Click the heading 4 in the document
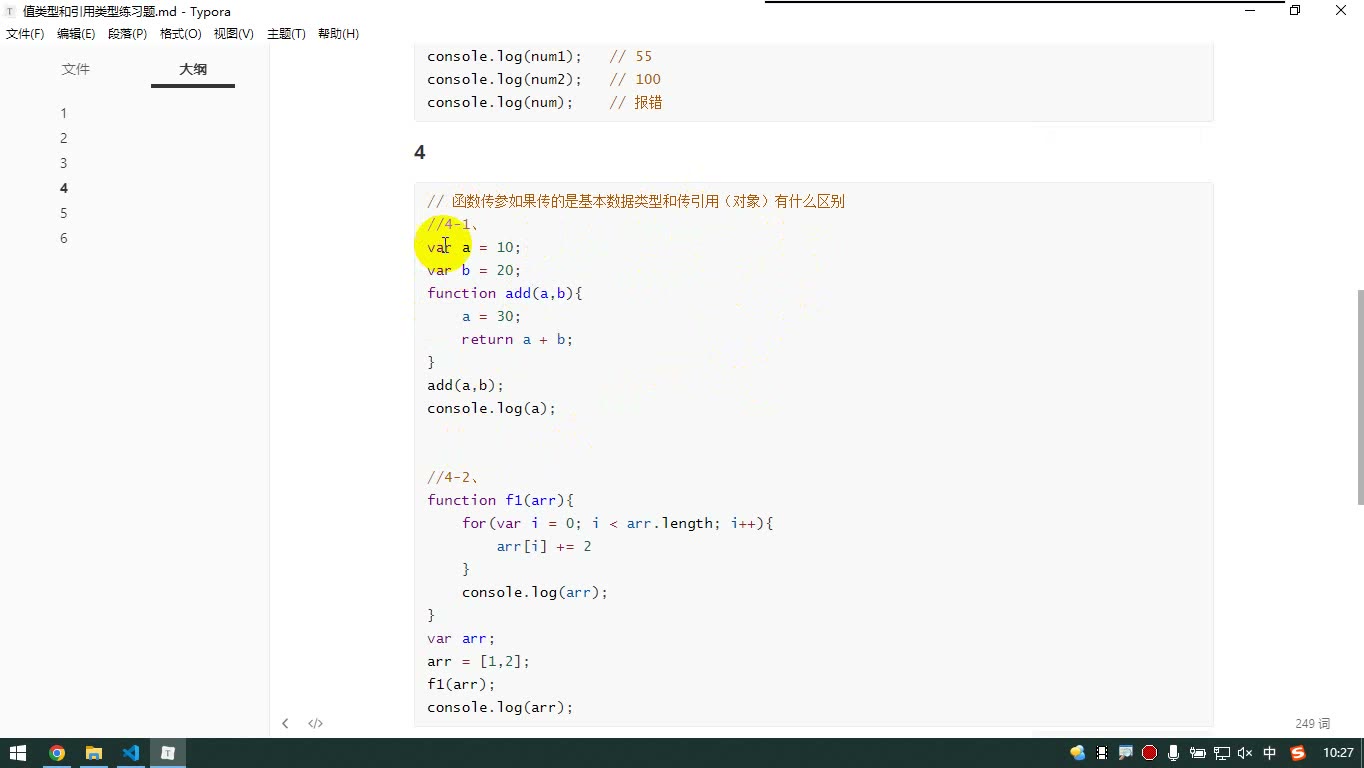1364x768 pixels. tap(420, 152)
